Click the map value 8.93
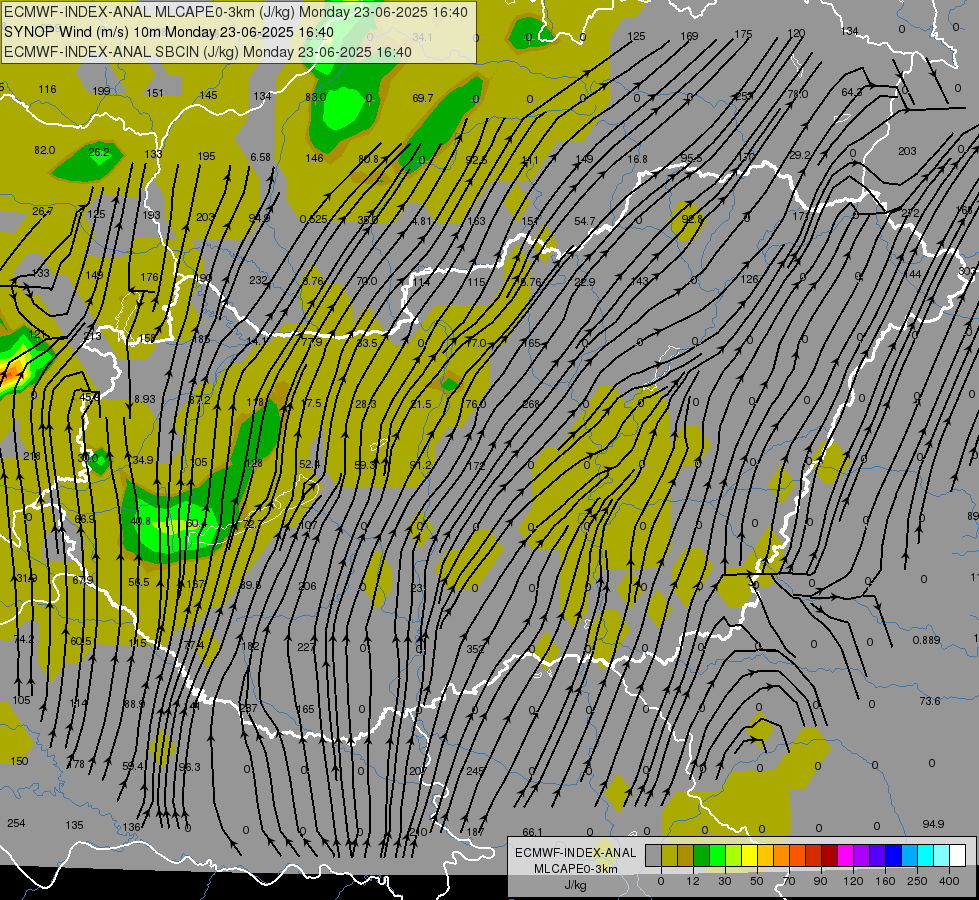Viewport: 979px width, 900px height. [144, 399]
